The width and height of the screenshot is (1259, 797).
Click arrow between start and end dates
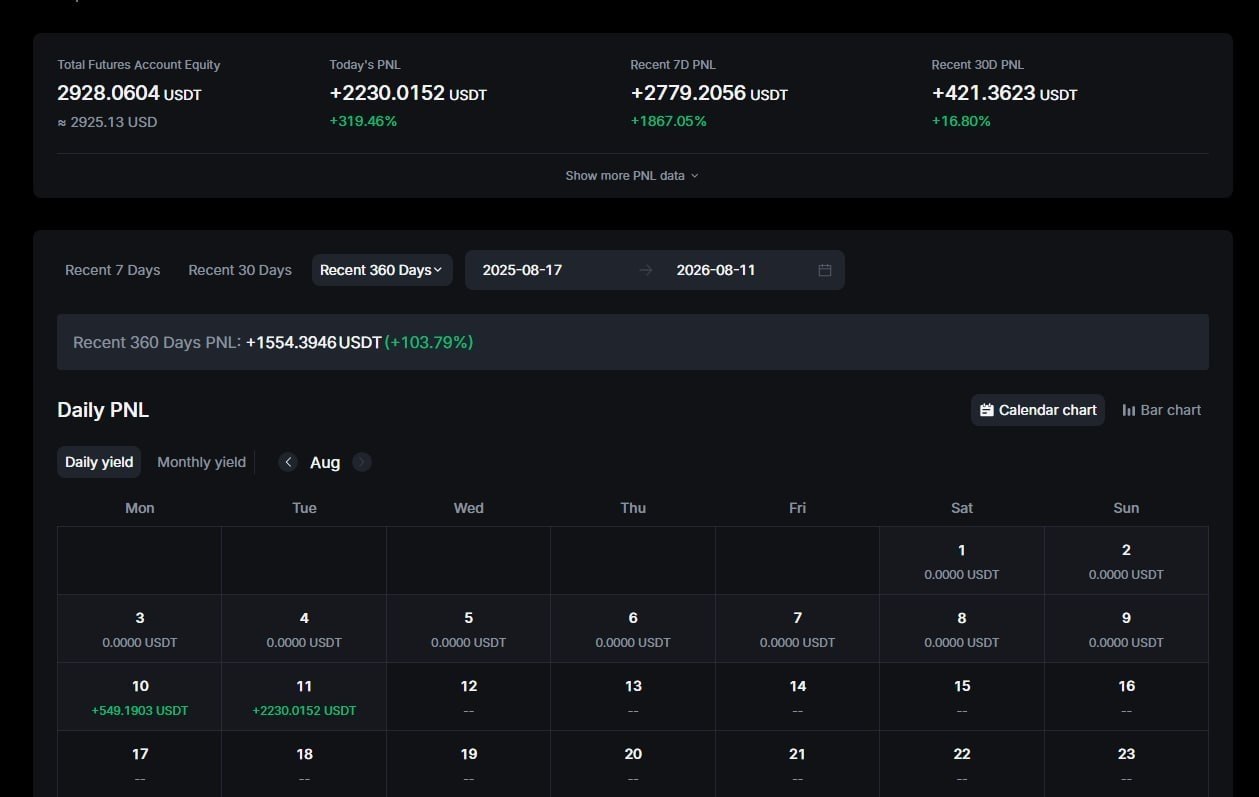click(646, 270)
